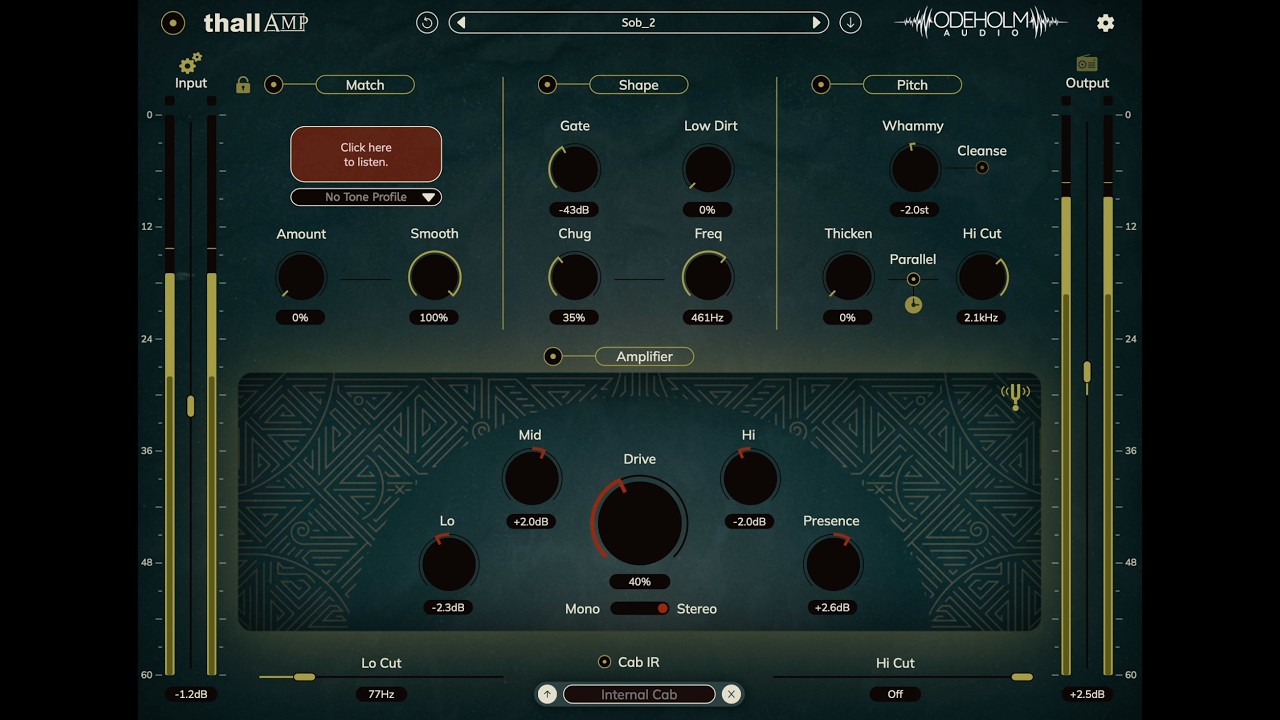The image size is (1280, 720).
Task: Click the Gate value -43dB field
Action: (574, 210)
